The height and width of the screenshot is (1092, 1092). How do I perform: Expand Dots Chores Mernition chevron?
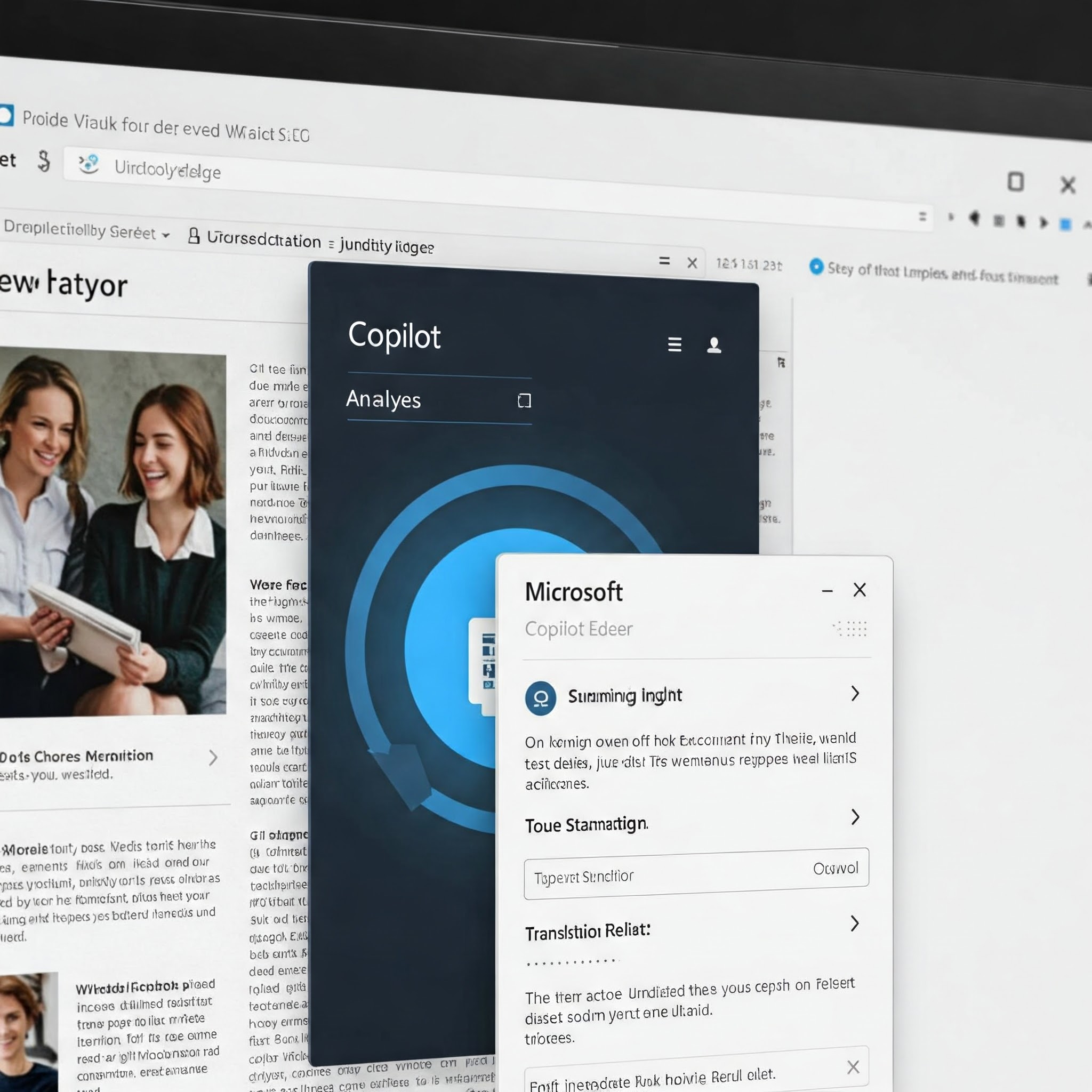pos(213,757)
